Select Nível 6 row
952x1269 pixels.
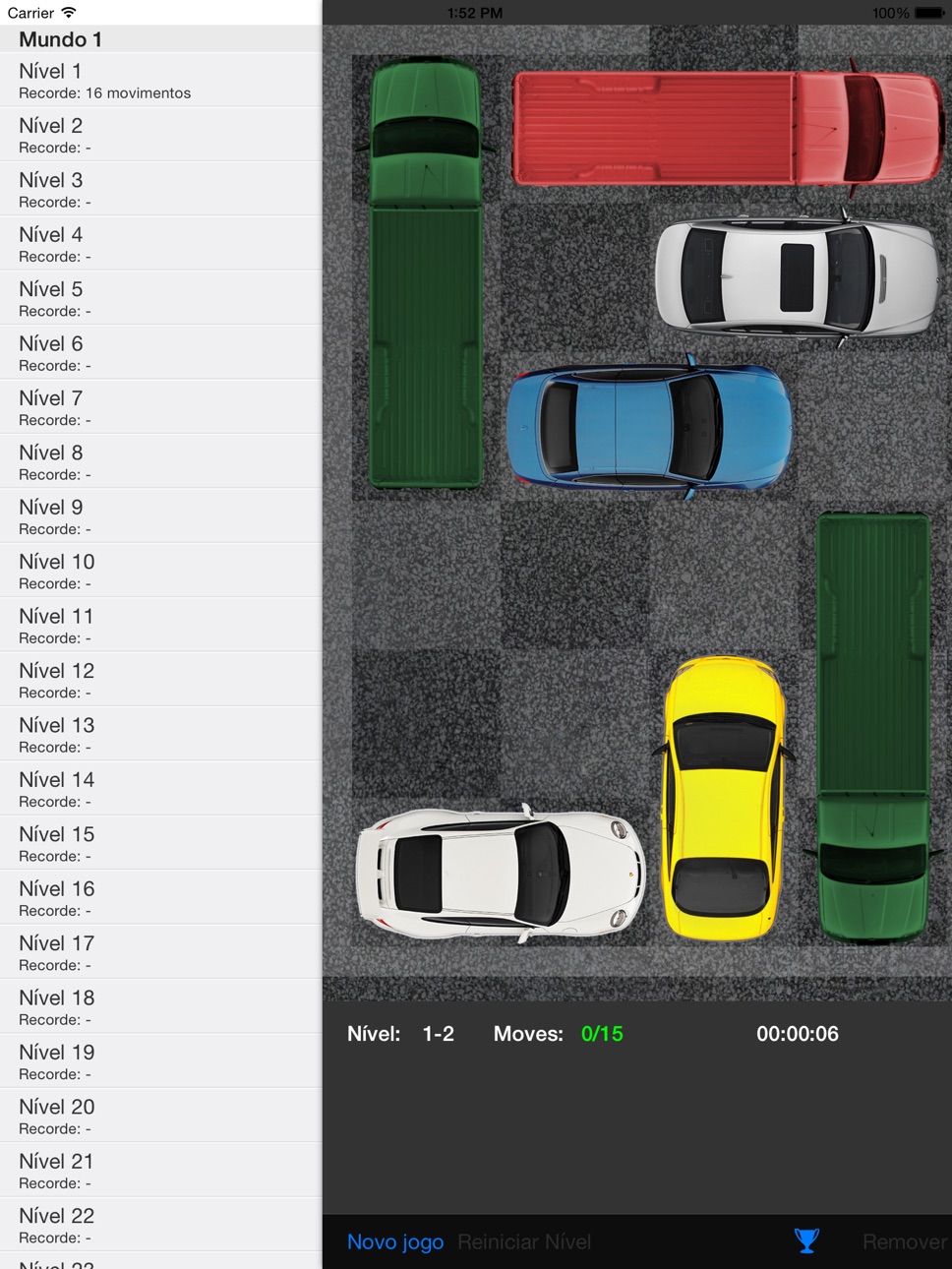[160, 352]
